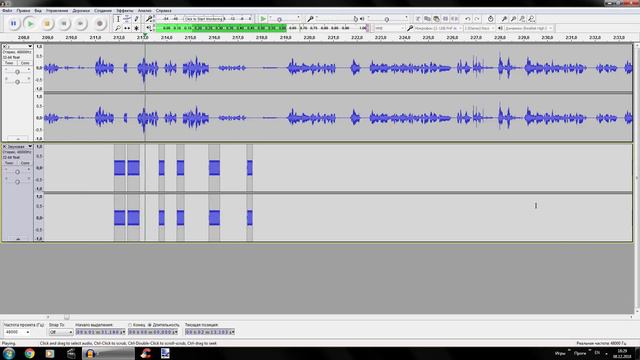Adjust the second track's pan slider

17,182
